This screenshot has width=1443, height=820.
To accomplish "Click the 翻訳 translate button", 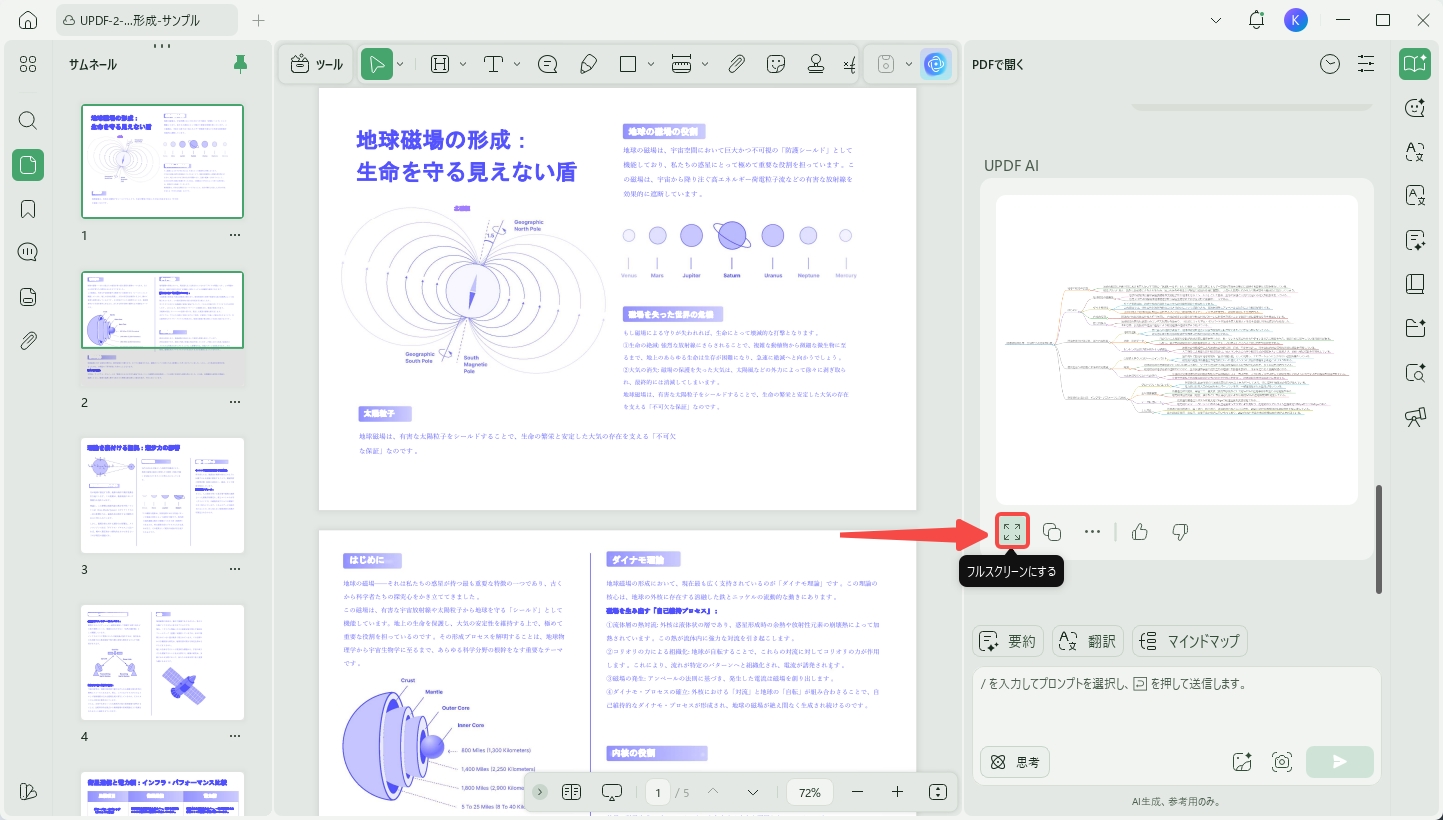I will [1088, 641].
